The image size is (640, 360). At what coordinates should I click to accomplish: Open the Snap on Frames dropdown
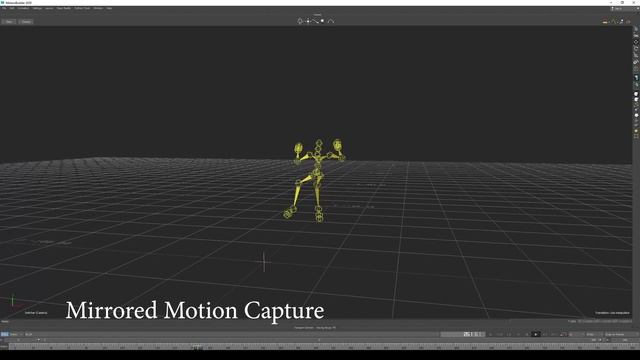[620, 334]
